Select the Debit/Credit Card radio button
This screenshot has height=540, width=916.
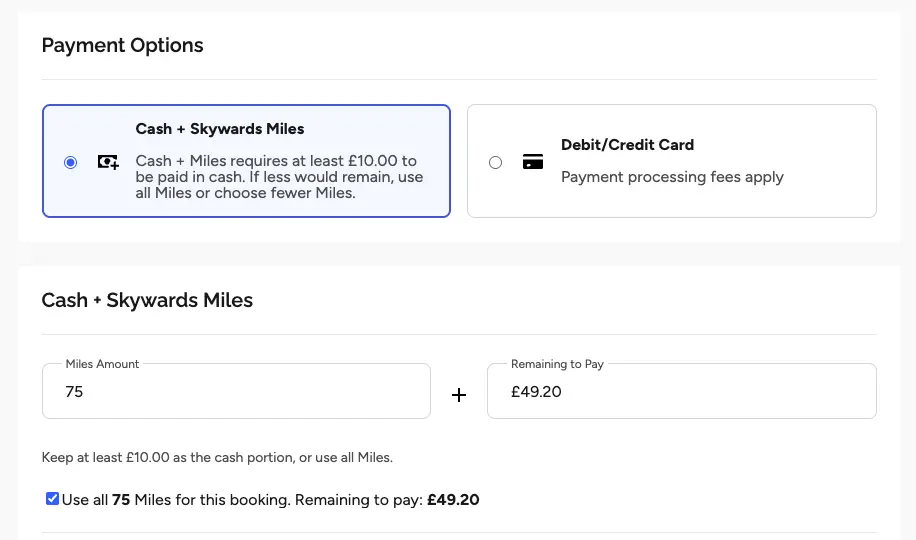click(495, 162)
